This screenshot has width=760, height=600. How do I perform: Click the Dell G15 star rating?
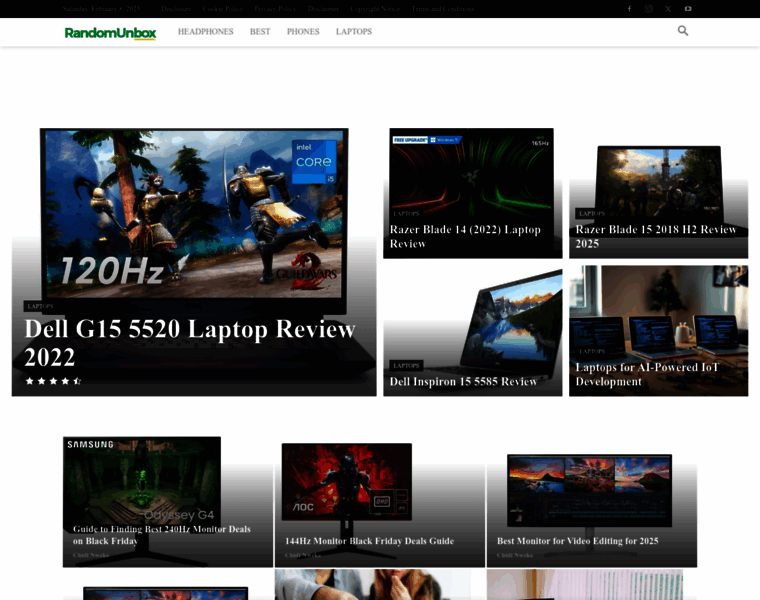pyautogui.click(x=53, y=381)
